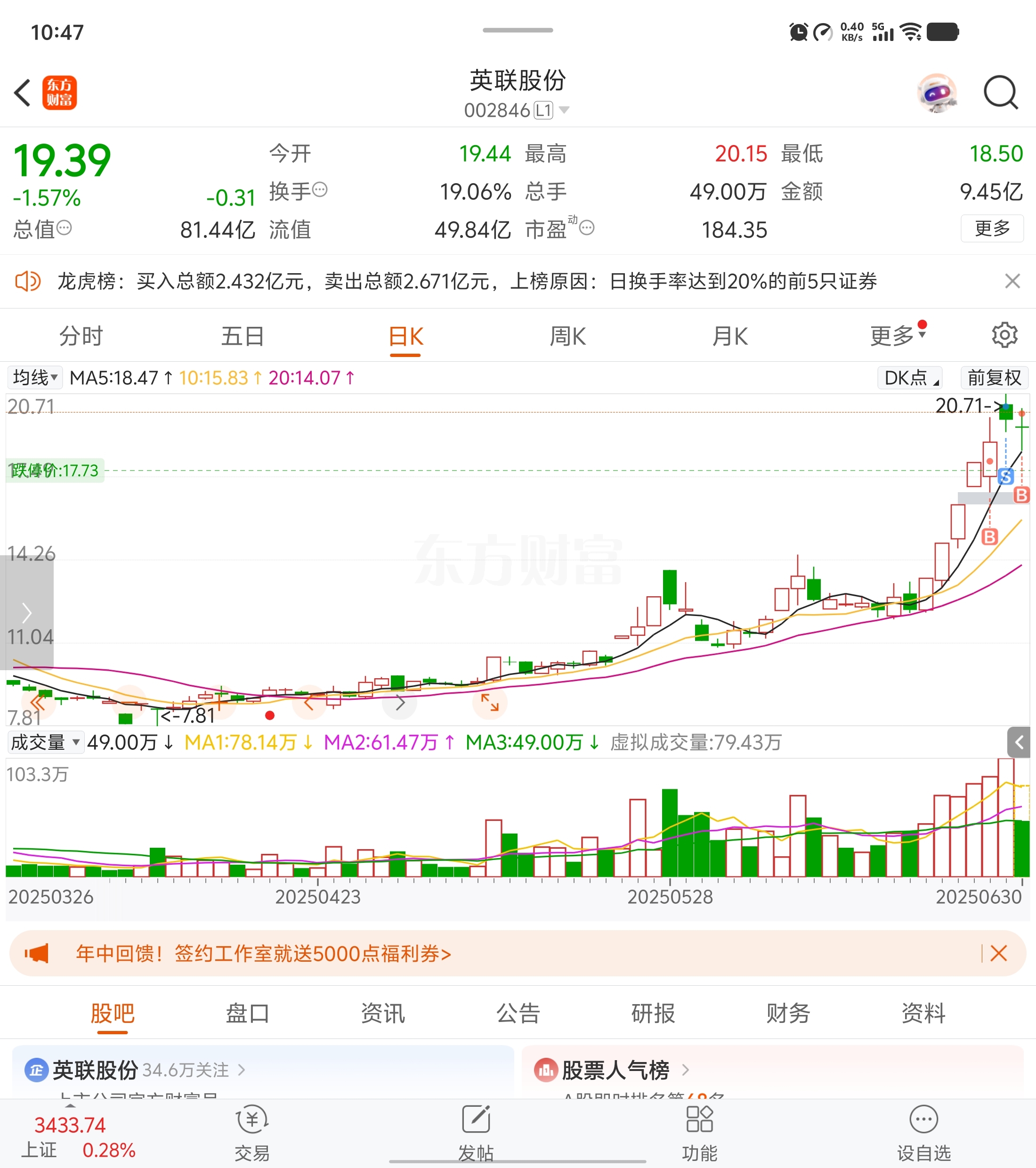Tap the P/E ratio info icon
The height and width of the screenshot is (1168, 1036).
point(587,228)
